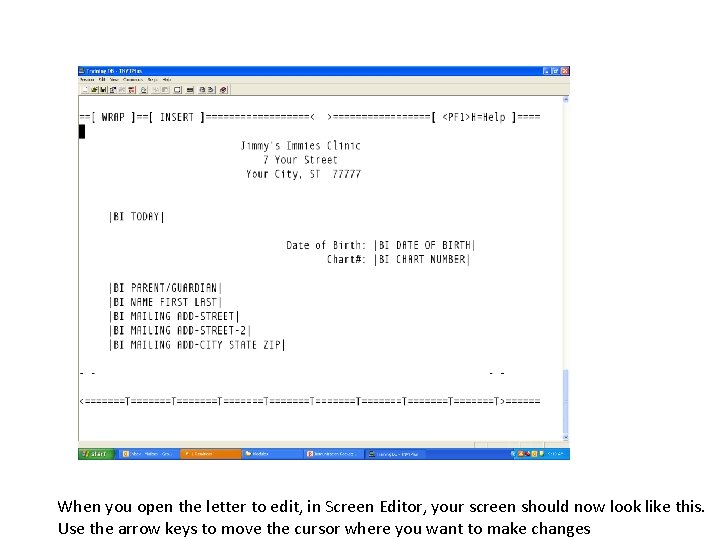Switch to the orange highlighted taskbar item
This screenshot has width=720, height=540.
point(211,454)
